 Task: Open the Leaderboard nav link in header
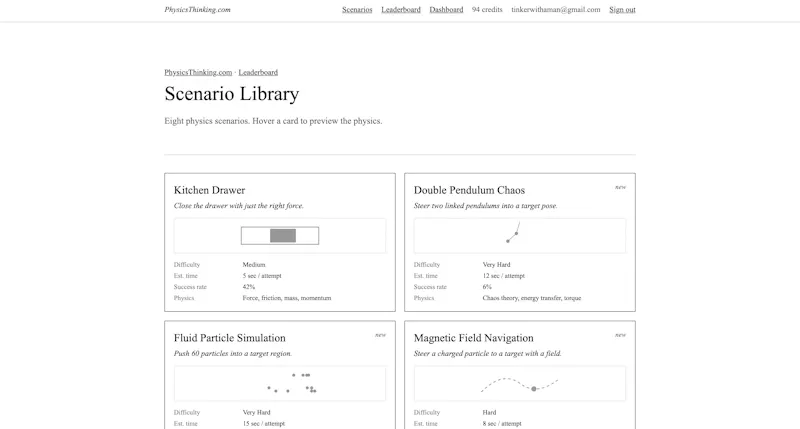tap(401, 10)
